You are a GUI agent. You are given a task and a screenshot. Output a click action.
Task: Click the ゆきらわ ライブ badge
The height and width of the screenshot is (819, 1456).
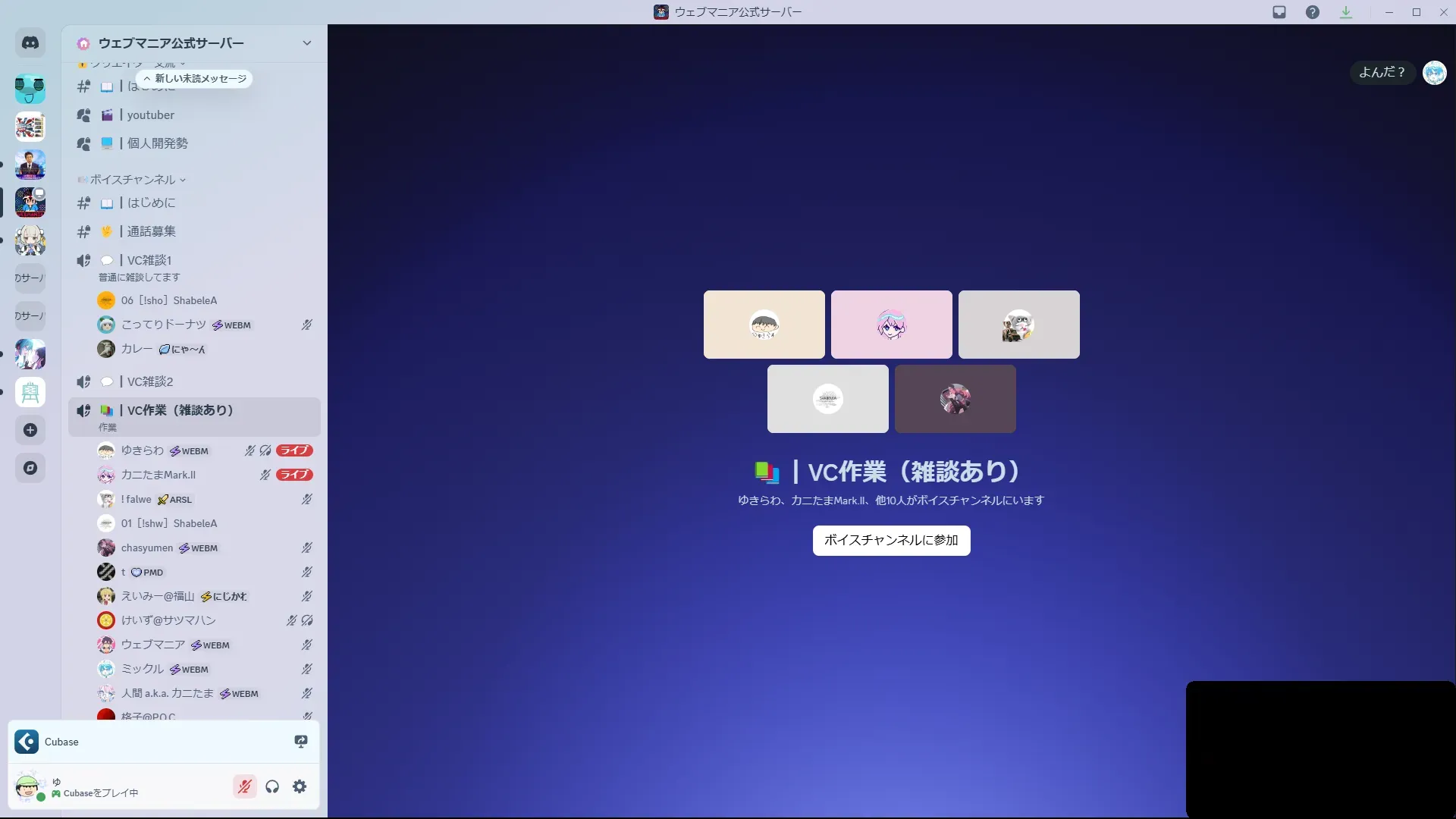point(294,450)
